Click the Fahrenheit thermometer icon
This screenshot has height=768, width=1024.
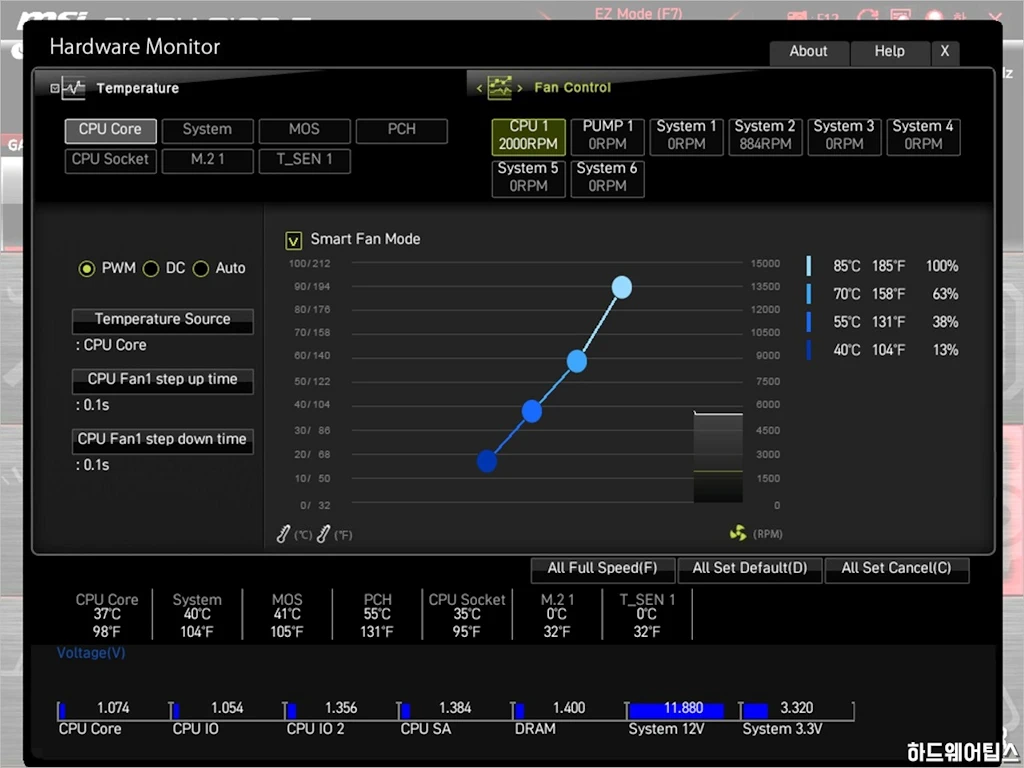tap(323, 534)
